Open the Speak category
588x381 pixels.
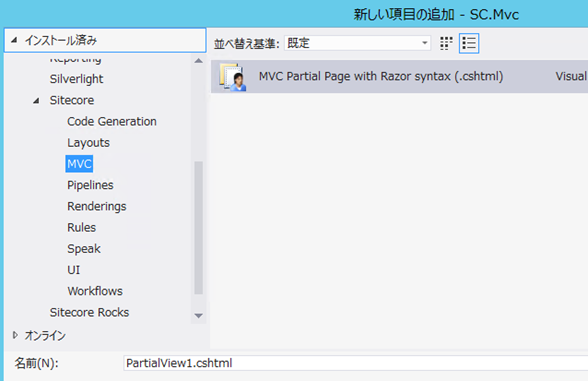(84, 249)
